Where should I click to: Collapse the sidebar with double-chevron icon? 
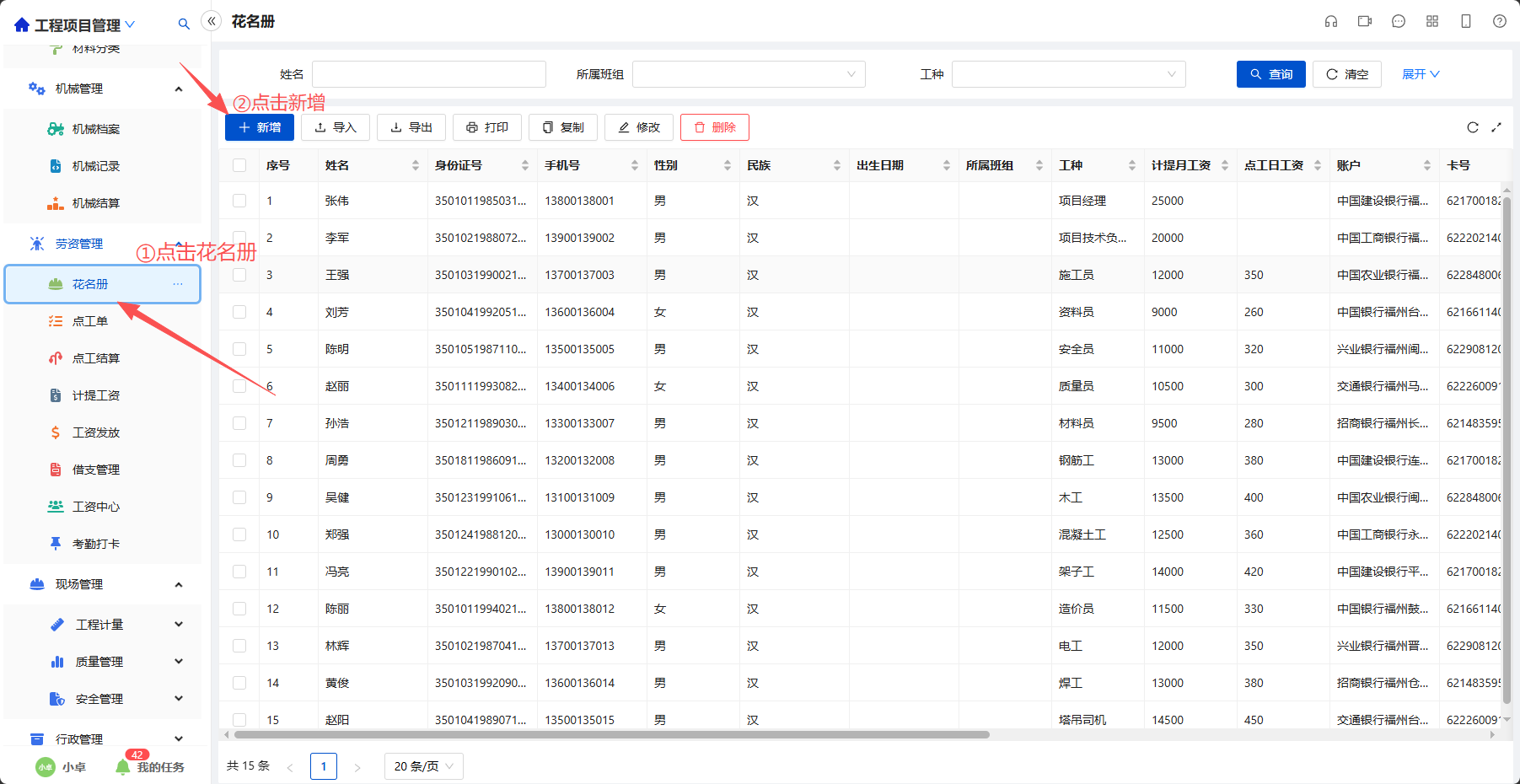pos(212,21)
